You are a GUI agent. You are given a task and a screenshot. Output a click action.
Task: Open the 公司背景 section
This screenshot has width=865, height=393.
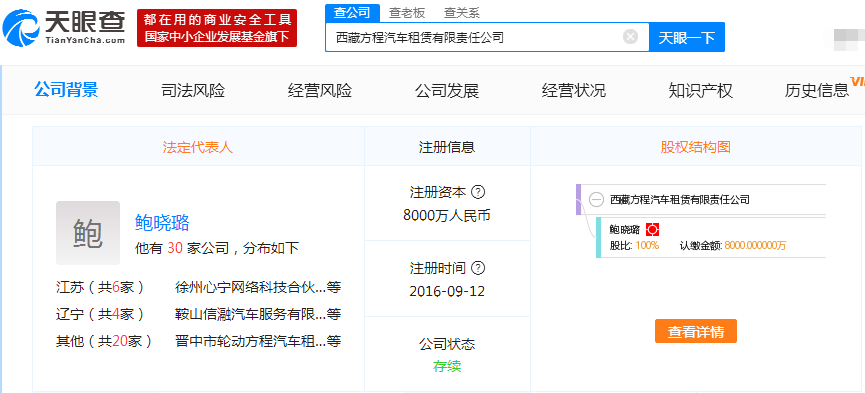(x=66, y=89)
